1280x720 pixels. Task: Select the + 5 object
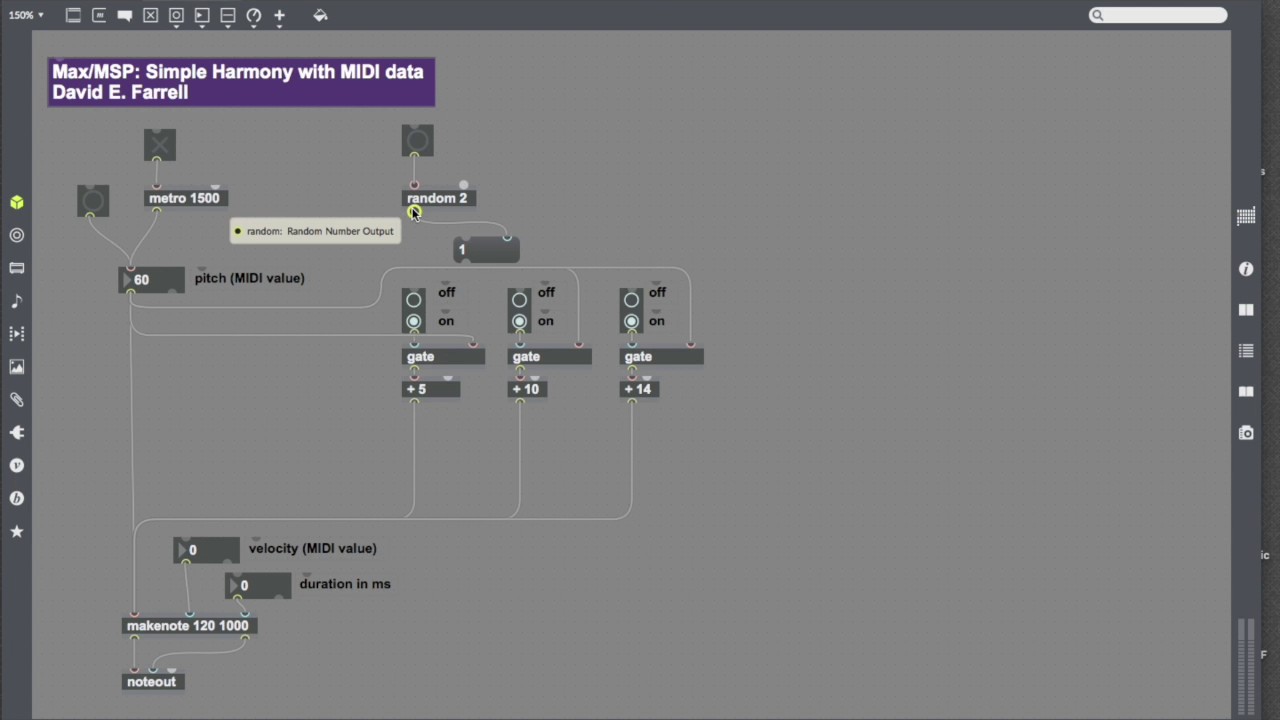pos(431,389)
